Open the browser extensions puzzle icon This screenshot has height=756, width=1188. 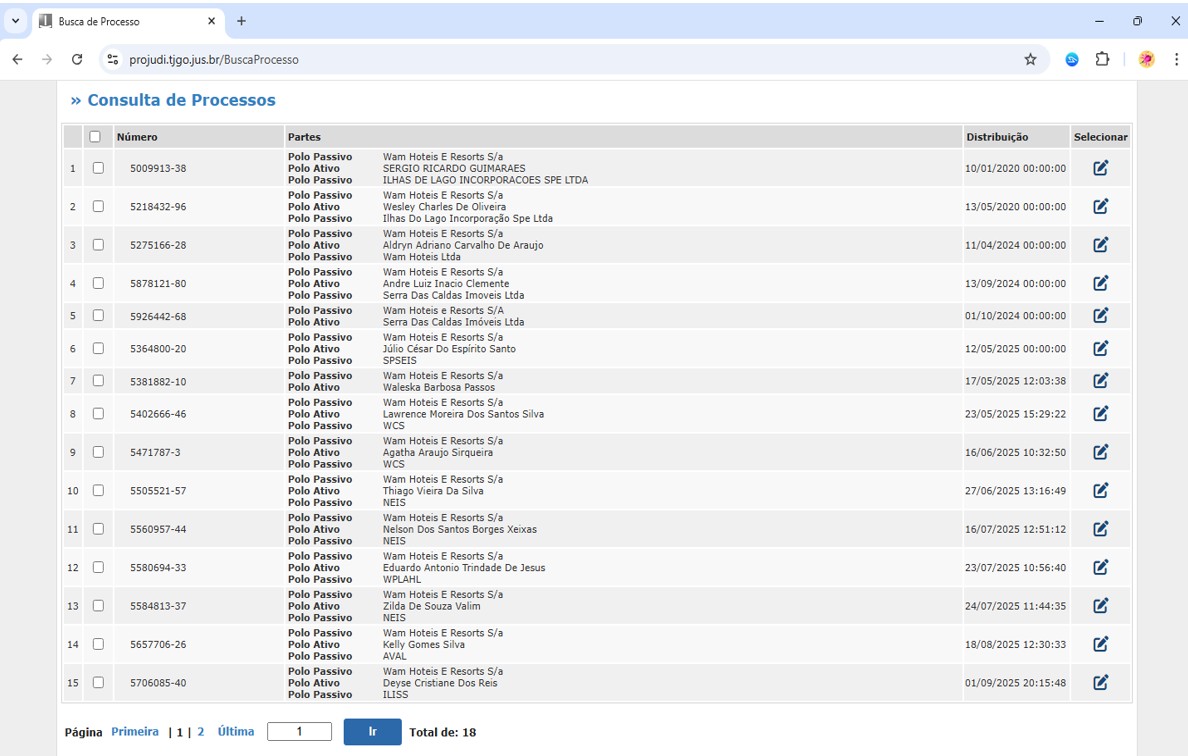pos(1102,60)
